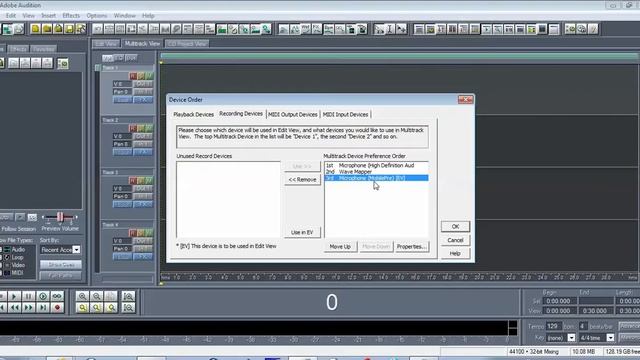
Task: Zoom in vertically using the top right magnifier
Action: [x=129, y=296]
